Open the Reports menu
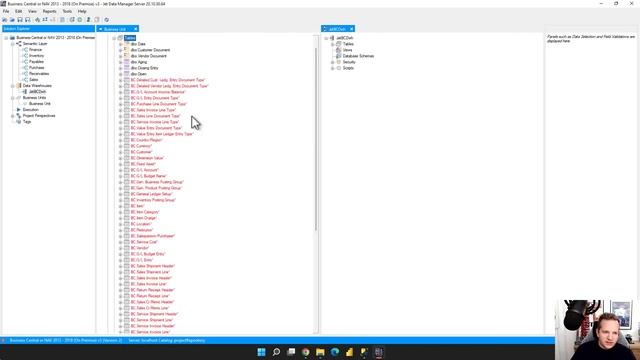The image size is (640, 360). pos(49,11)
